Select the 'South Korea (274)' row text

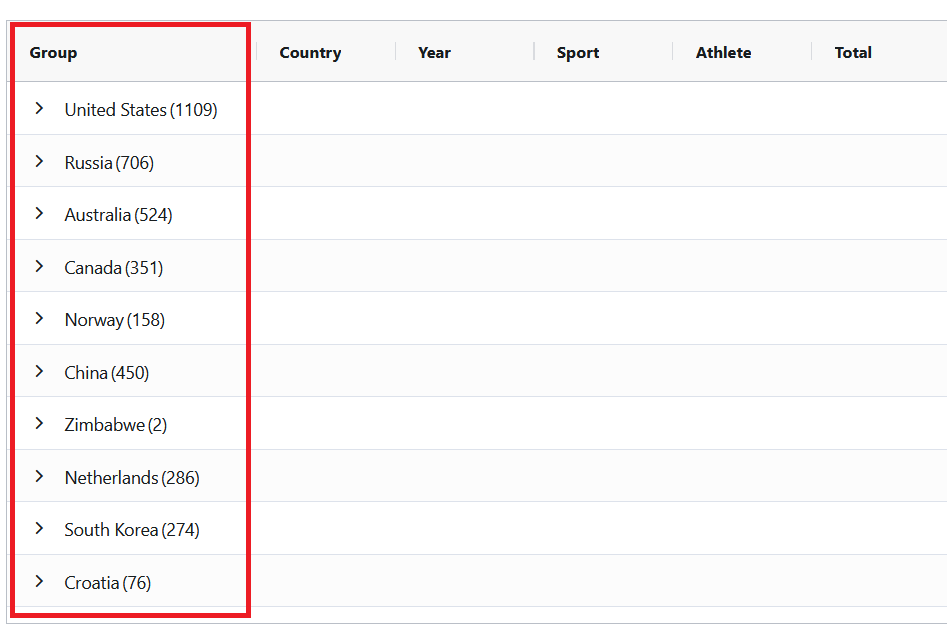pyautogui.click(x=132, y=530)
